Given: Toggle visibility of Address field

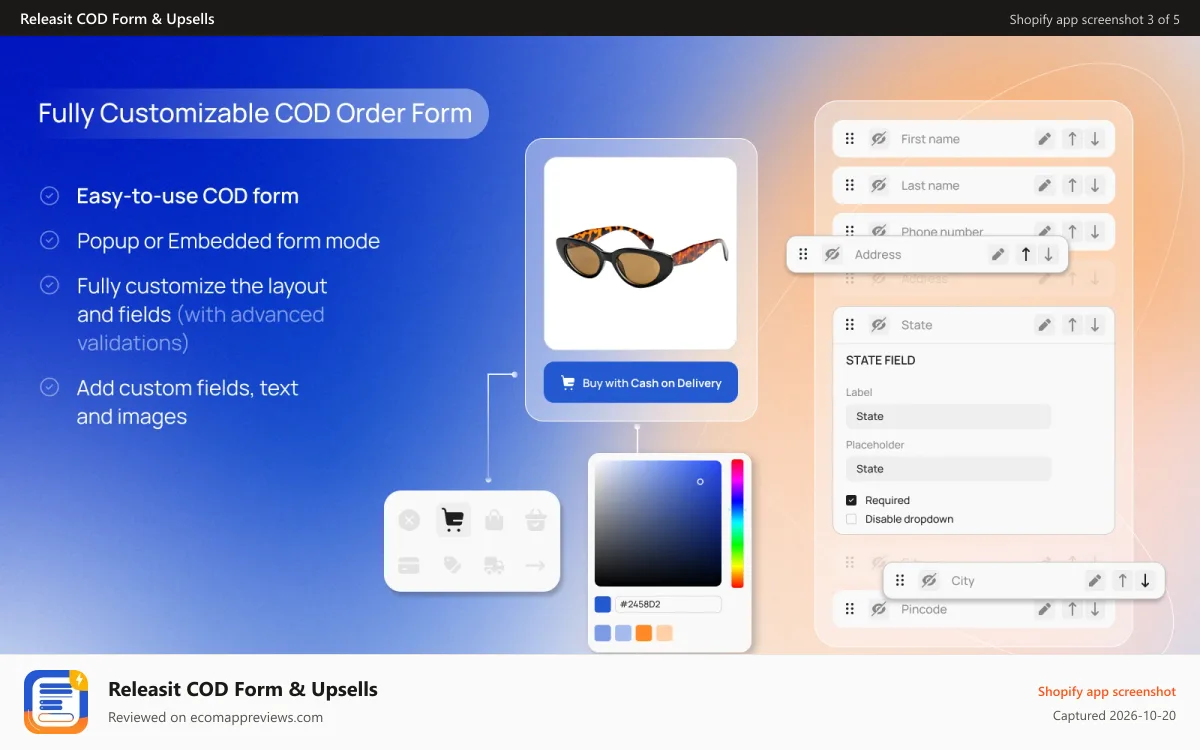Looking at the screenshot, I should pos(832,254).
